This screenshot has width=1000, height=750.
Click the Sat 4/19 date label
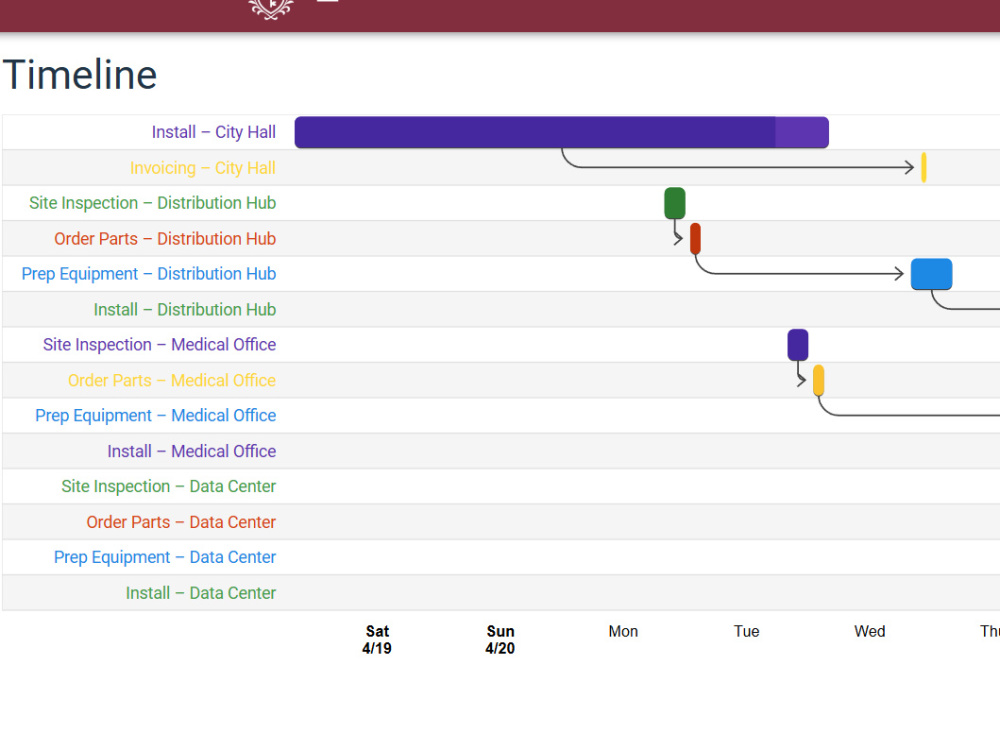(x=377, y=640)
